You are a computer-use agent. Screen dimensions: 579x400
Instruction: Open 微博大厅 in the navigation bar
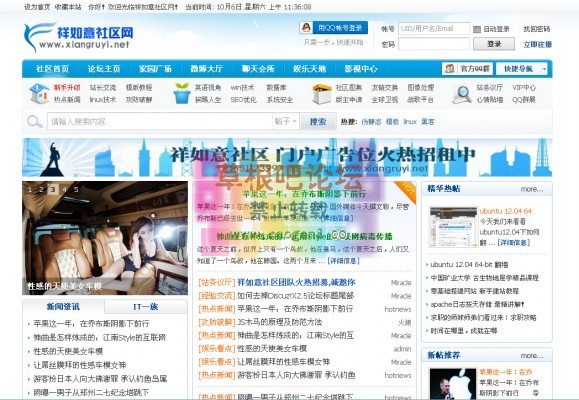[x=206, y=69]
